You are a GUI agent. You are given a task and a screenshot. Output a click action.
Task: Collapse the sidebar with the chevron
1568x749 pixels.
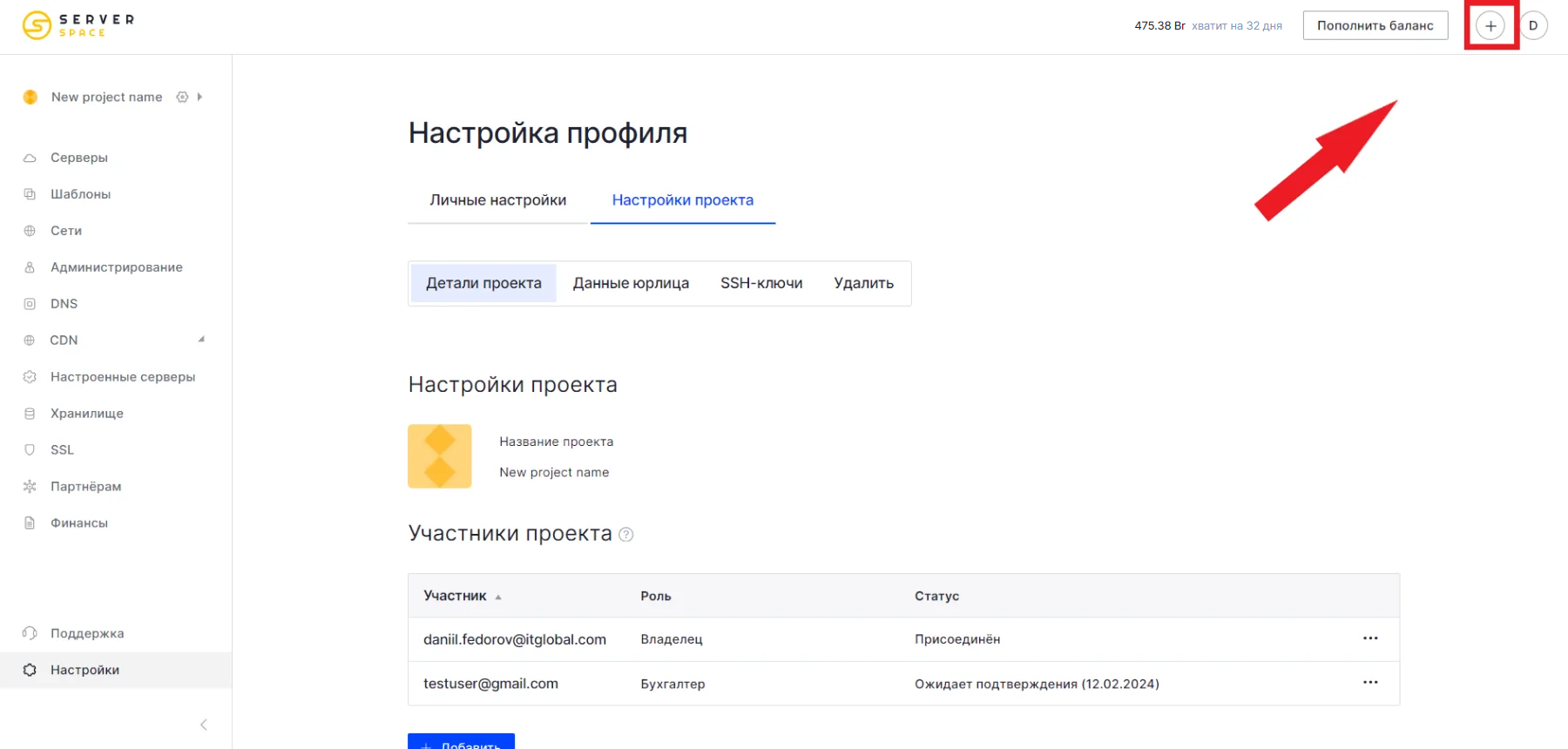[204, 725]
